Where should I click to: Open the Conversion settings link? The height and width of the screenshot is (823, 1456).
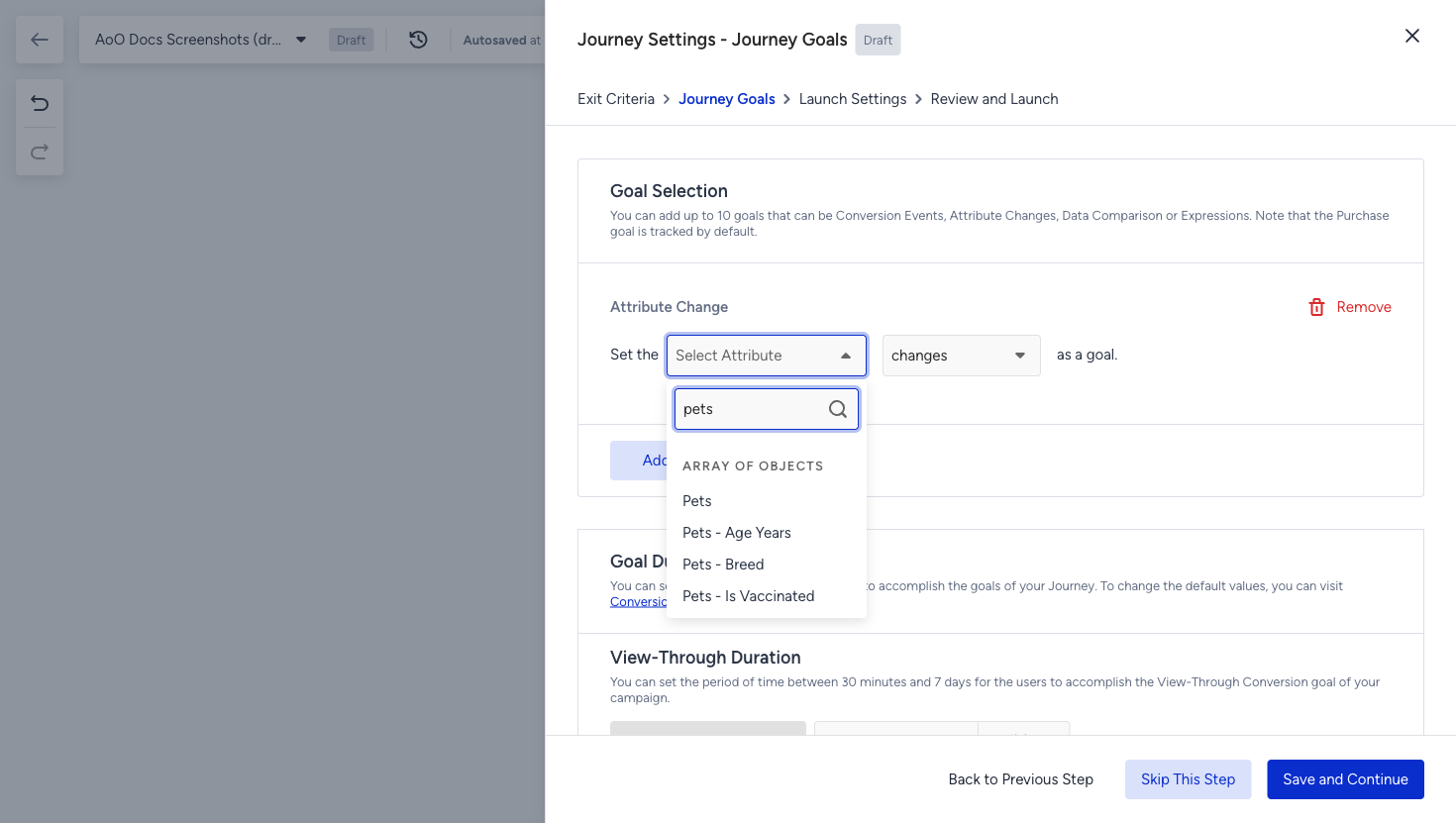[639, 602]
